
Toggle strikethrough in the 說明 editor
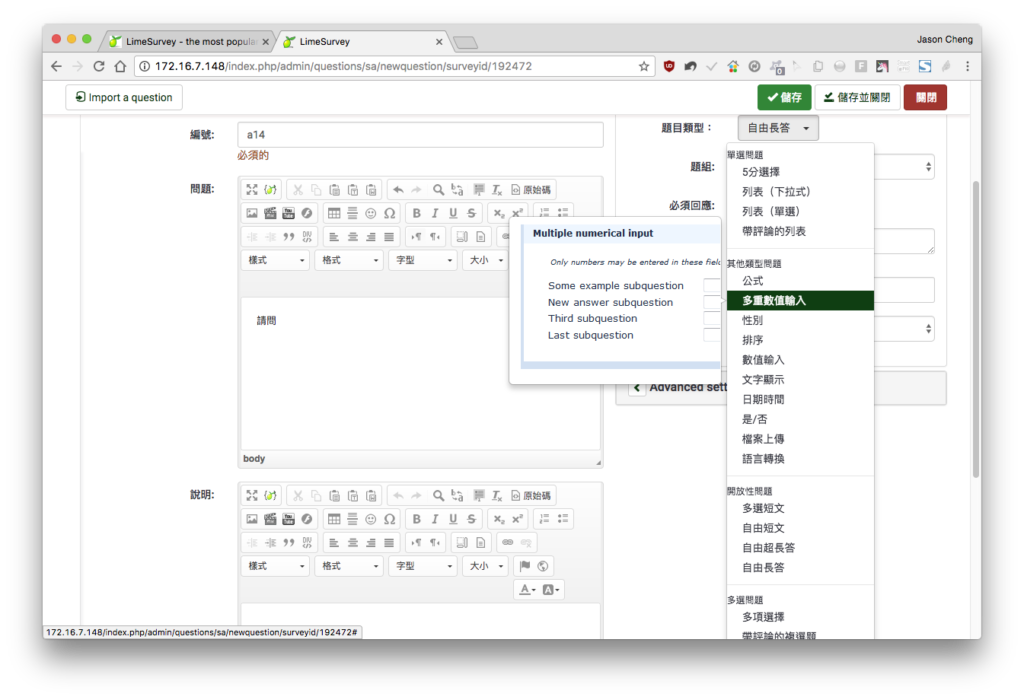472,519
